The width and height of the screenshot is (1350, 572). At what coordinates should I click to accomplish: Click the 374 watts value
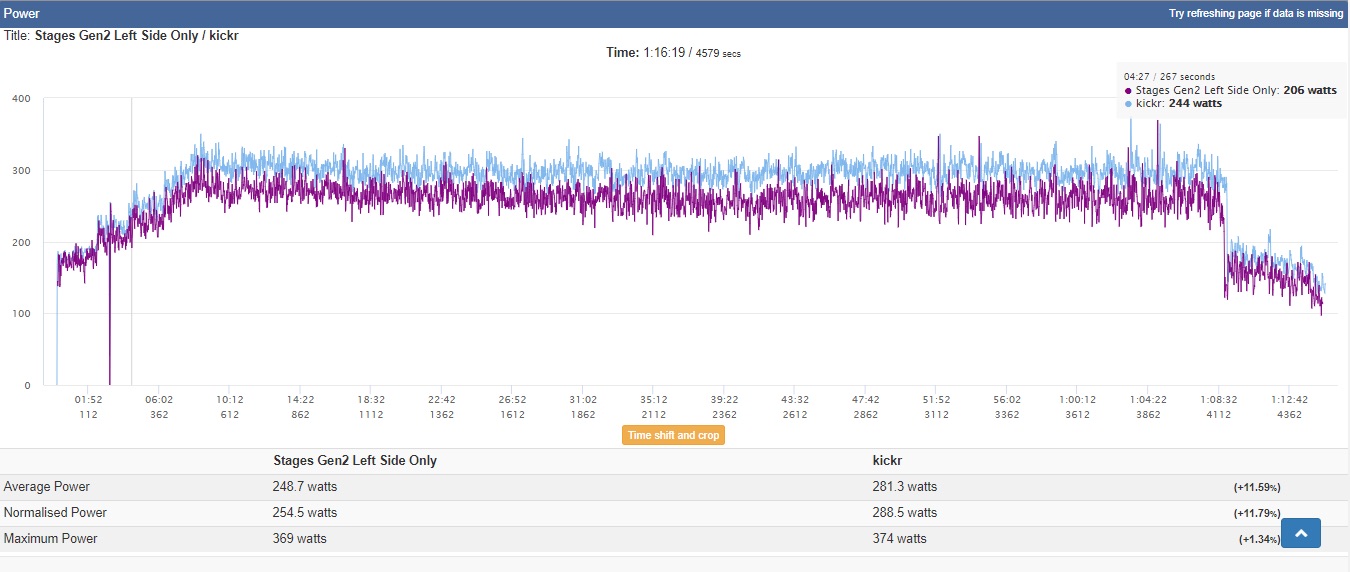coord(900,539)
